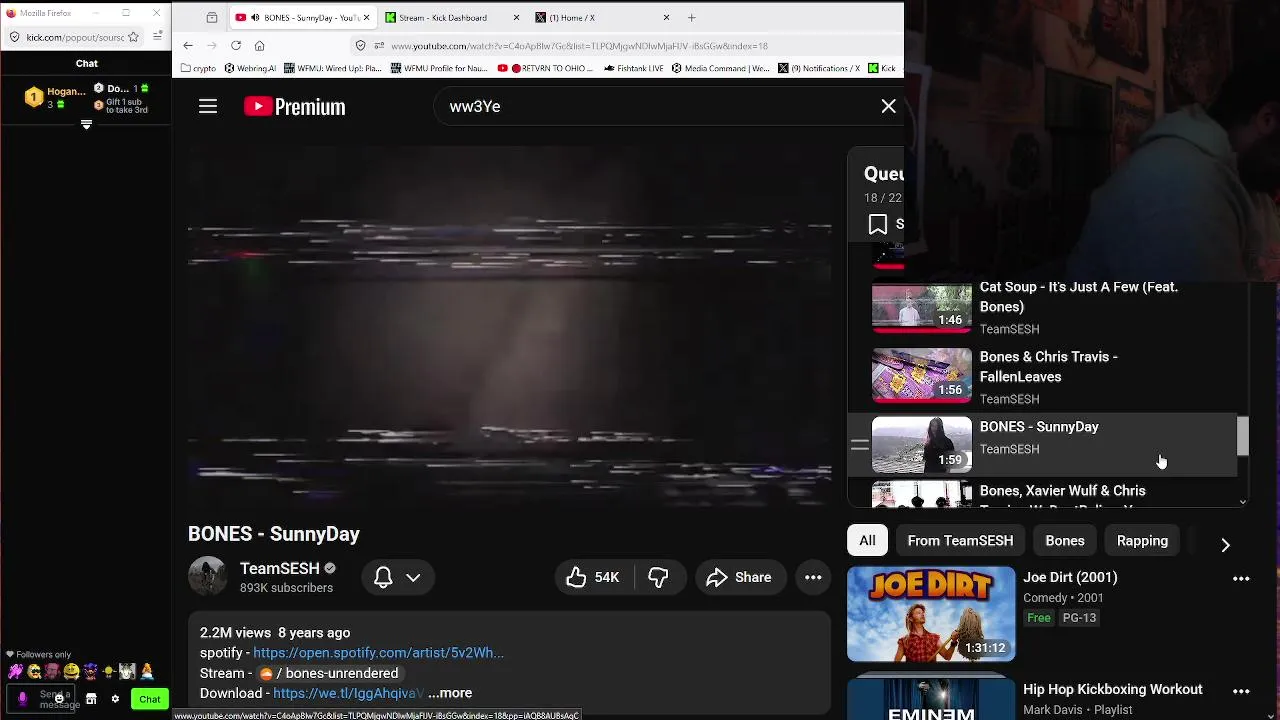Open the Spotify artist link in description
Screen dimensions: 1280x720
378,653
